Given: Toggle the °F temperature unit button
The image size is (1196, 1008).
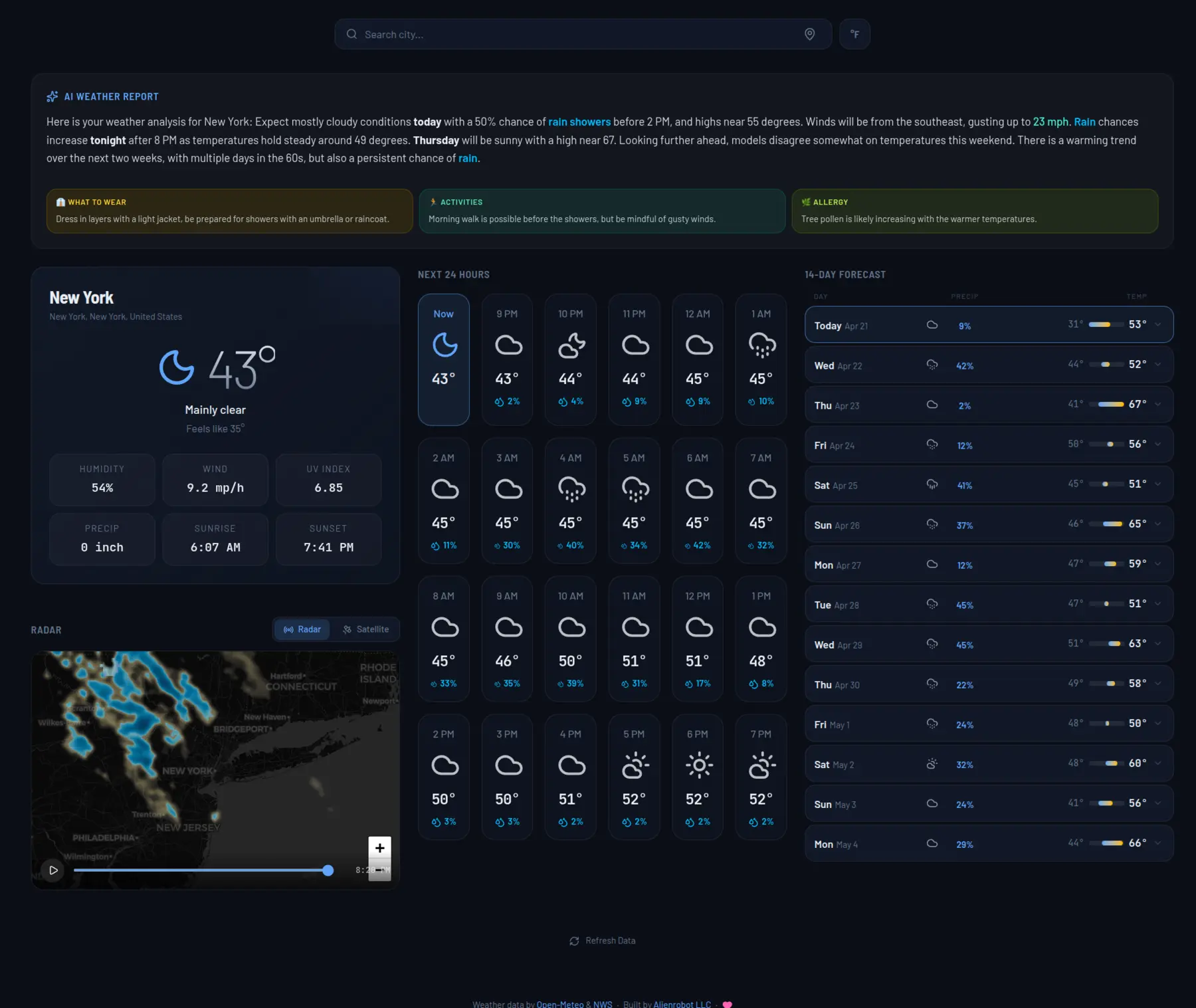Looking at the screenshot, I should coord(854,34).
